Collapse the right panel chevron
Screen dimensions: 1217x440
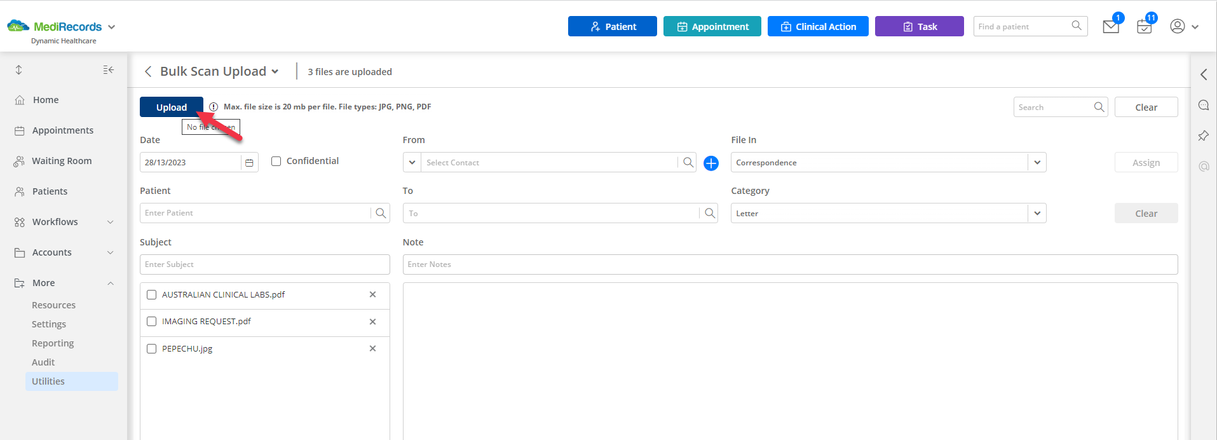pos(1203,74)
